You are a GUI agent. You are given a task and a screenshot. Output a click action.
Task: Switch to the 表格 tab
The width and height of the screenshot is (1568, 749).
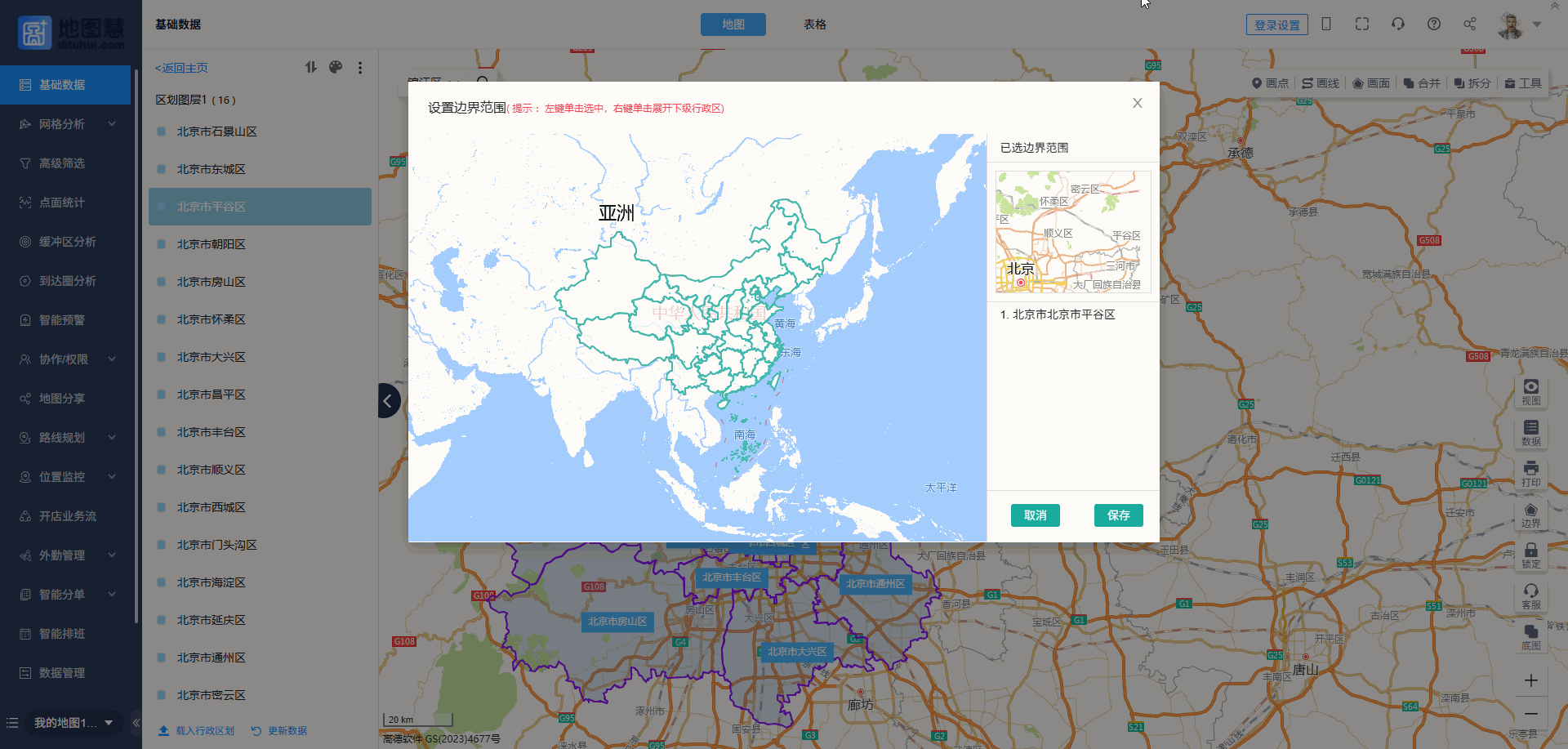(x=814, y=25)
